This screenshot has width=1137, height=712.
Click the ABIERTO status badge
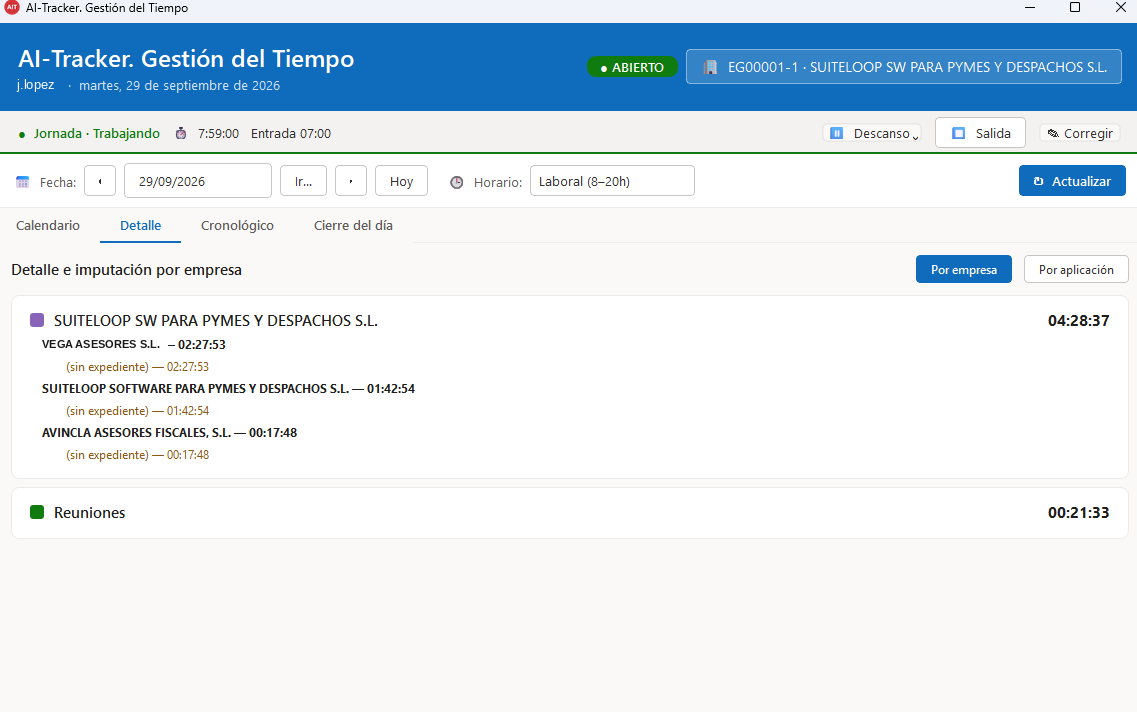pyautogui.click(x=632, y=67)
